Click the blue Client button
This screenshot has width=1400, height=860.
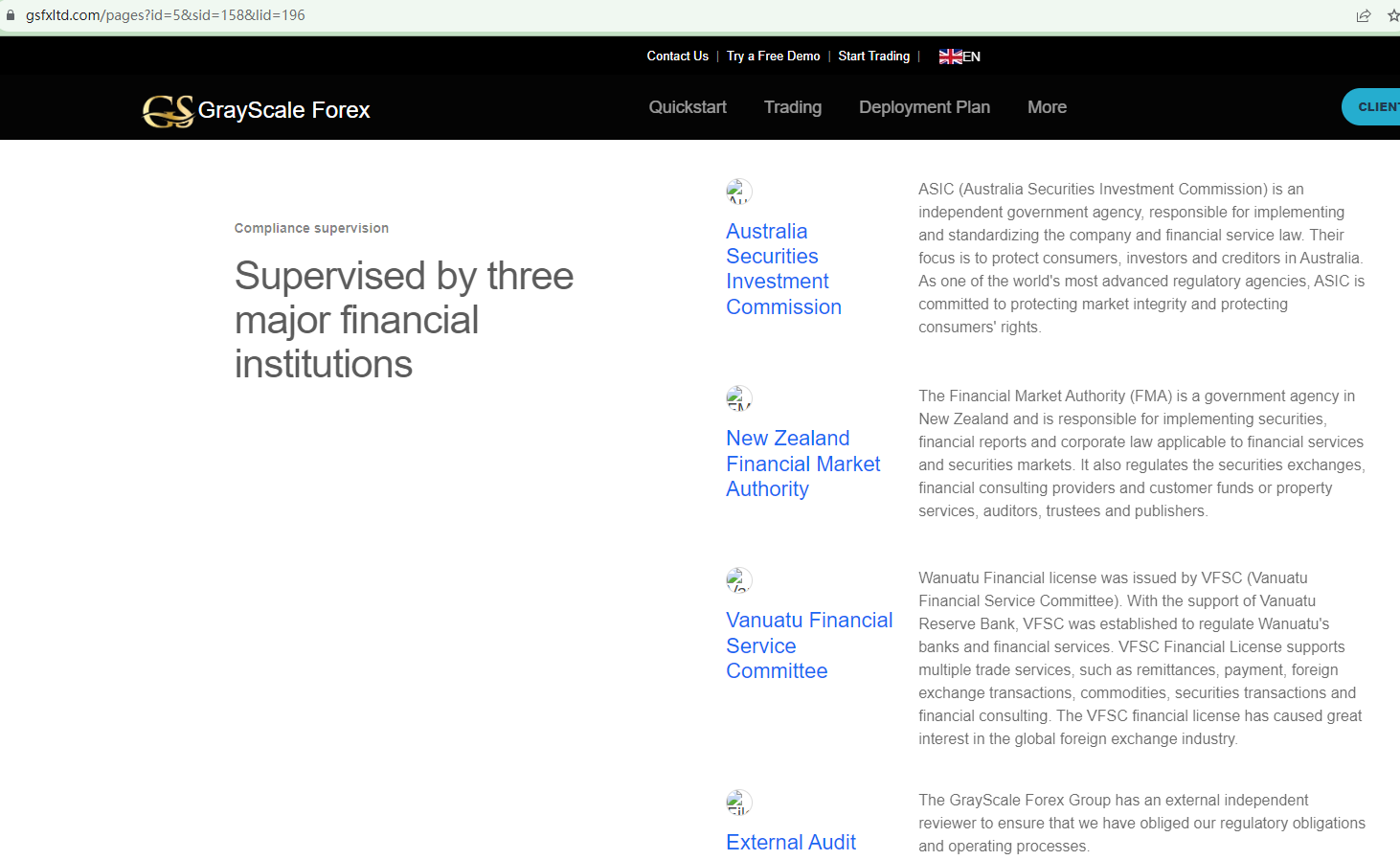[1374, 107]
